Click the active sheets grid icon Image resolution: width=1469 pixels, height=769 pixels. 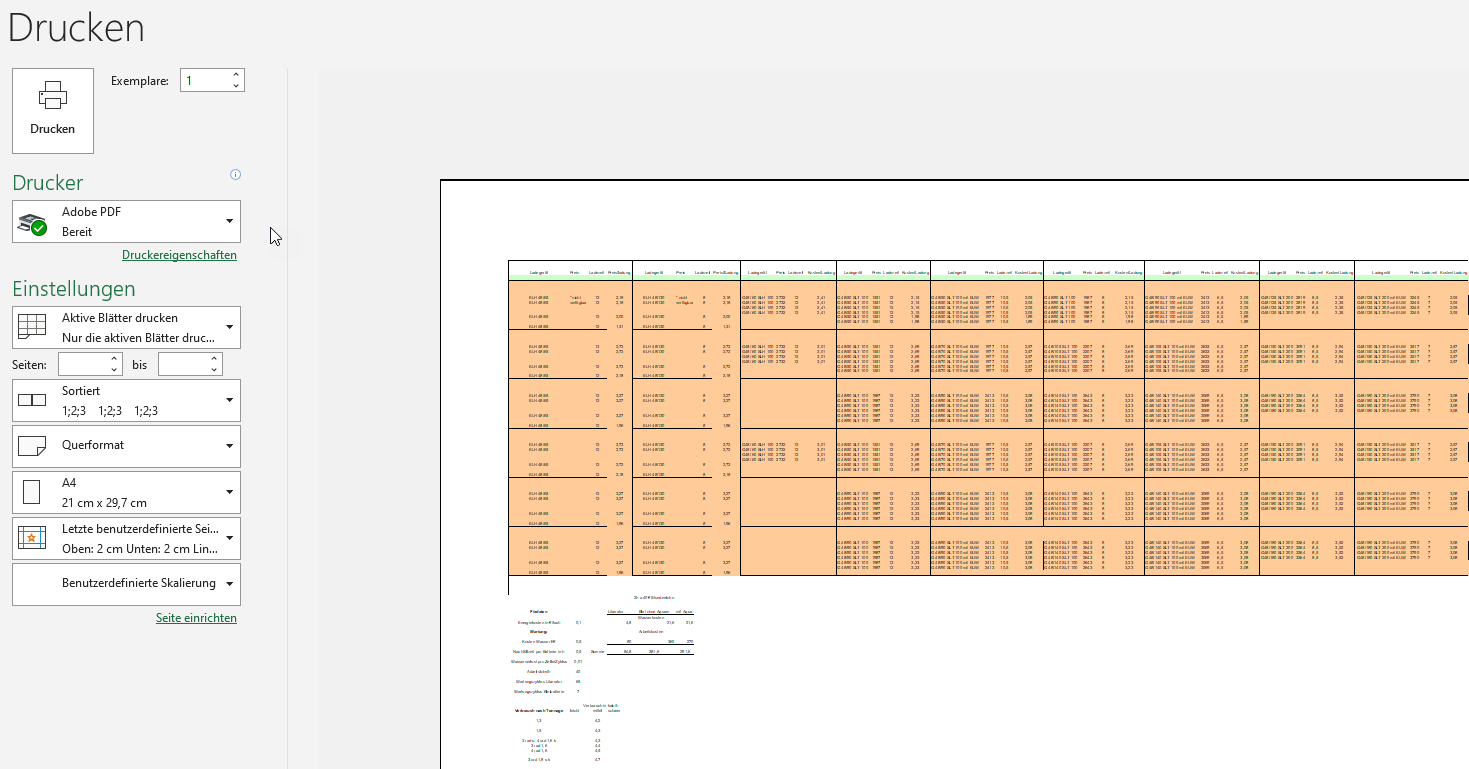pyautogui.click(x=33, y=327)
